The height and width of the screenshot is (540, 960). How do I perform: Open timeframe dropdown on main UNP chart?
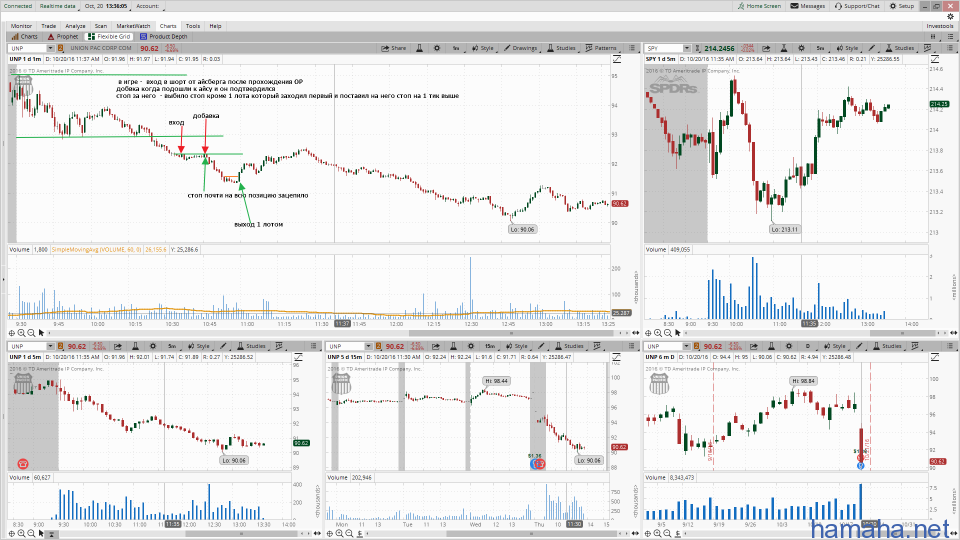click(456, 48)
